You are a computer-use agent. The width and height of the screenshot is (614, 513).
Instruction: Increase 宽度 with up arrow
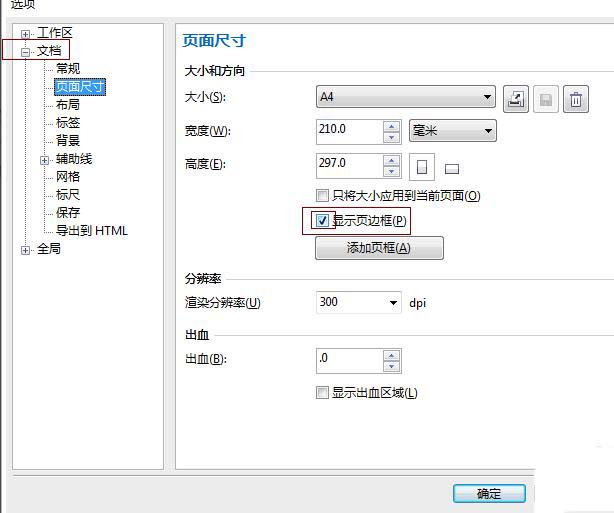pos(392,126)
